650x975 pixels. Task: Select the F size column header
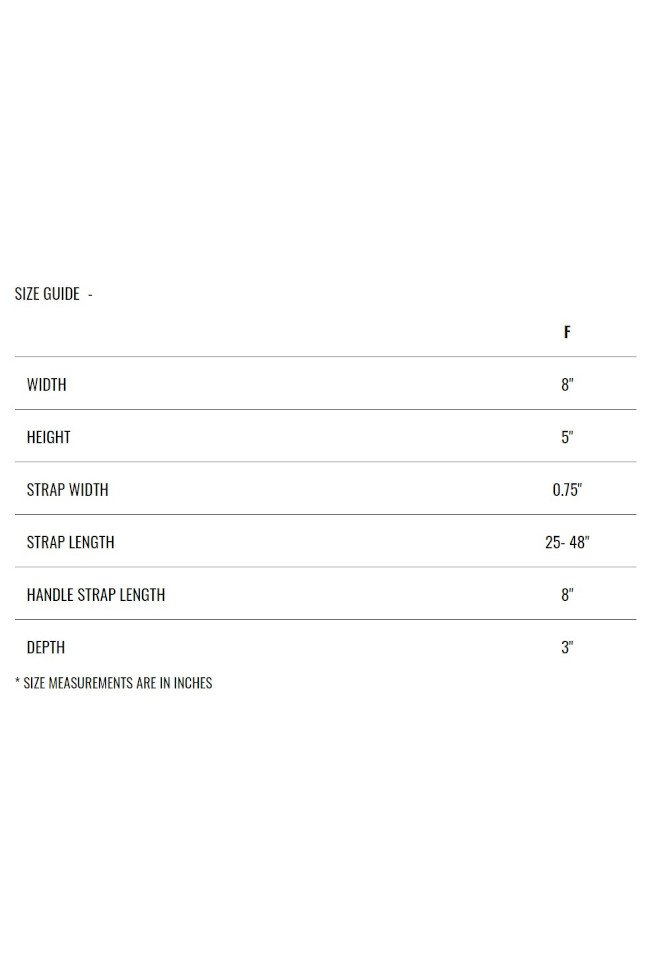(x=567, y=332)
